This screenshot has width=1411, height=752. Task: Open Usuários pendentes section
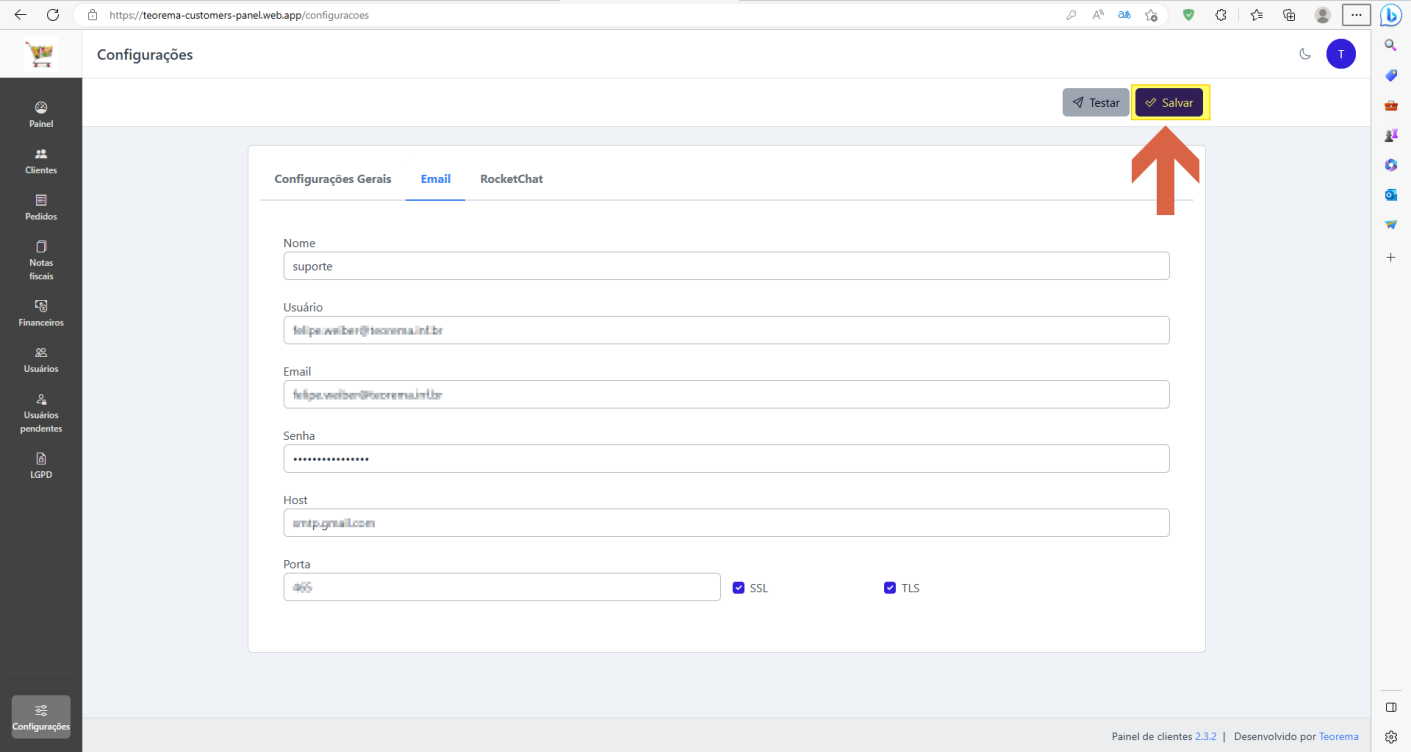[41, 413]
